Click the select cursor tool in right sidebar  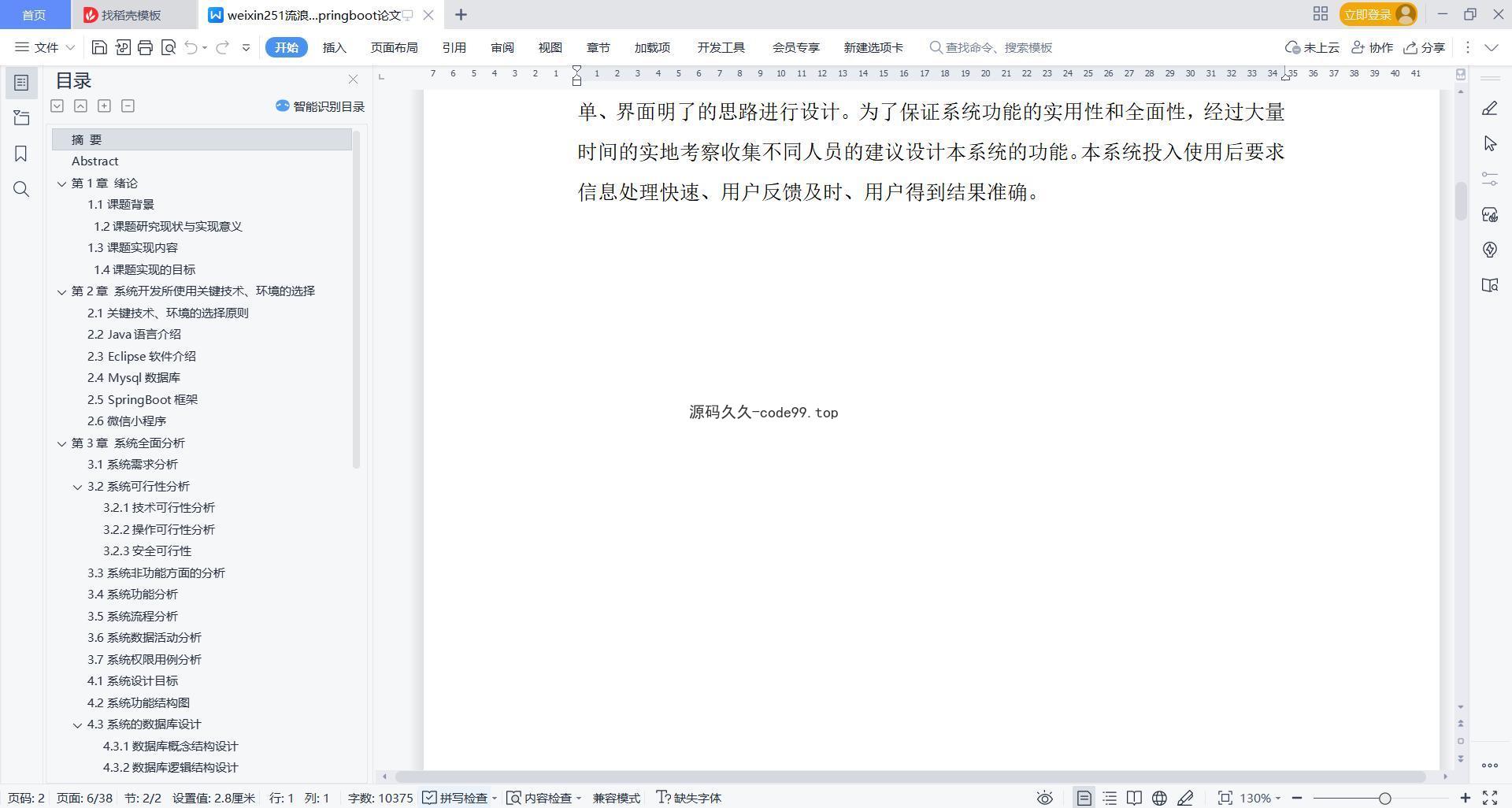pyautogui.click(x=1489, y=143)
